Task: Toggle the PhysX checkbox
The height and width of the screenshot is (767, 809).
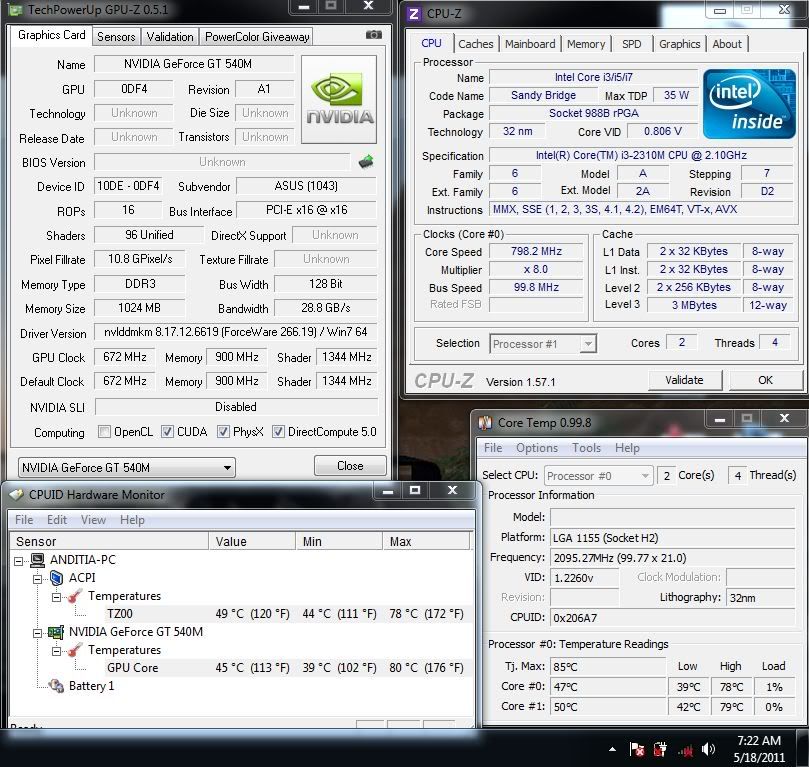Action: 223,432
